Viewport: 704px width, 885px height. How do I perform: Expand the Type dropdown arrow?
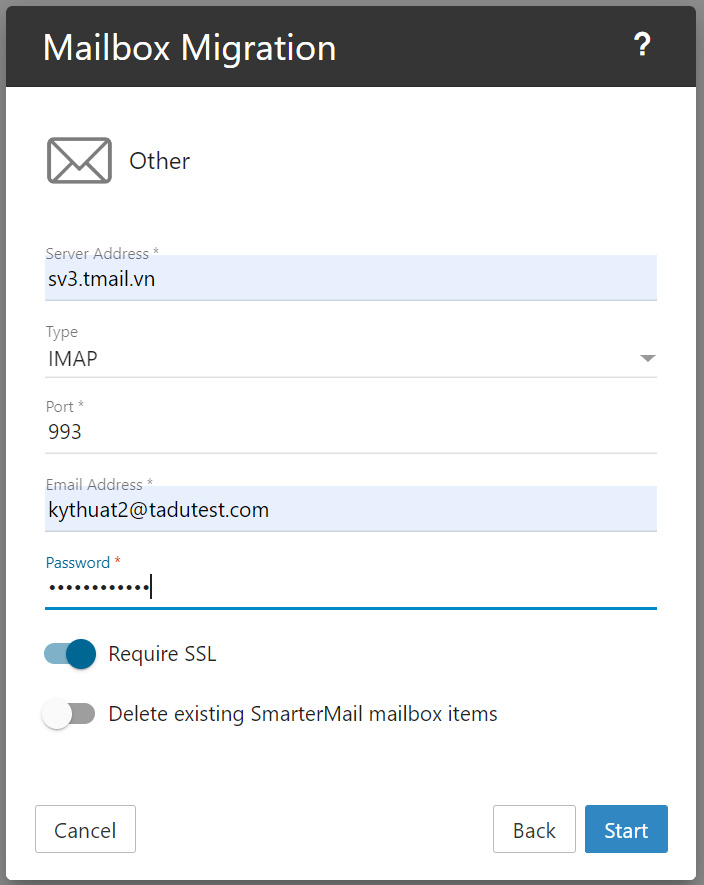(x=647, y=358)
